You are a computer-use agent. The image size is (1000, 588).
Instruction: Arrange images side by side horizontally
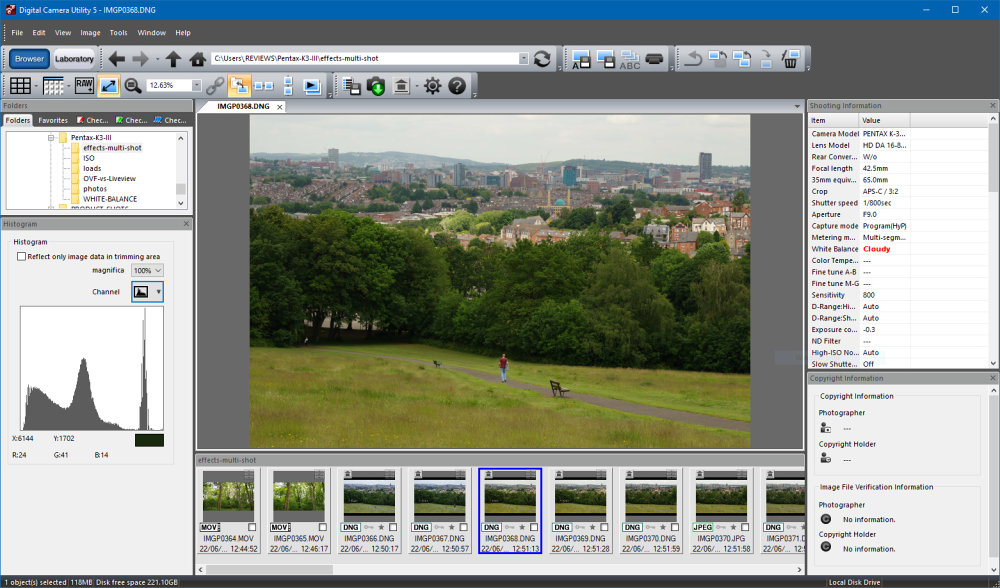263,85
